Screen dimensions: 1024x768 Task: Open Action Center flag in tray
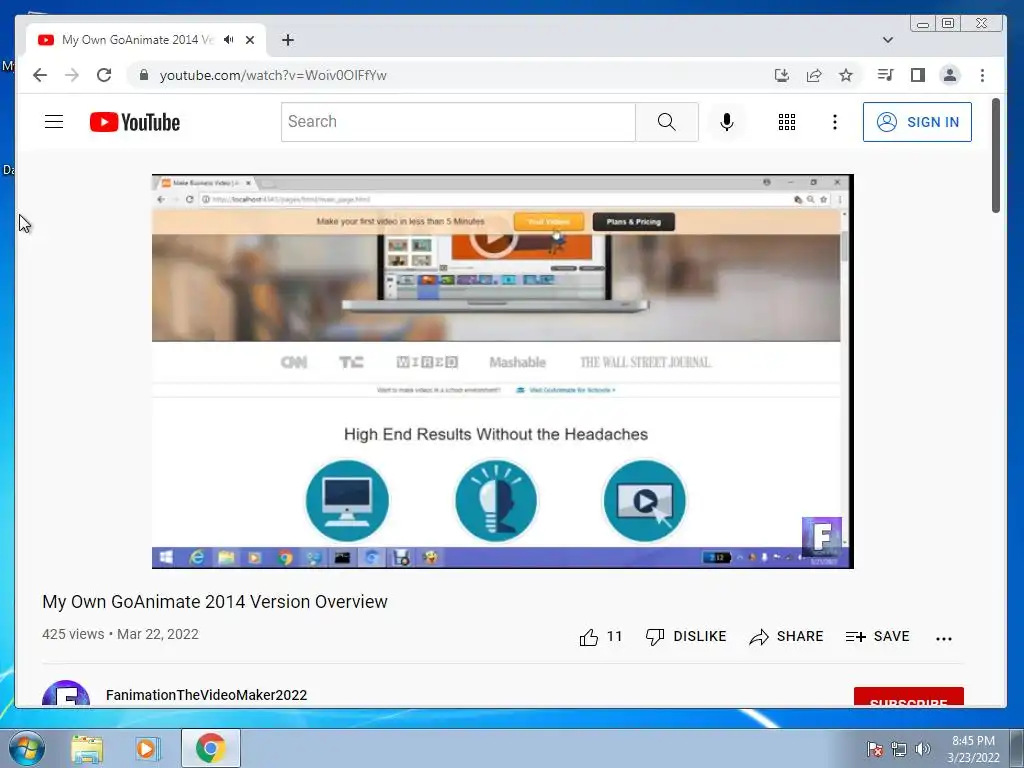click(874, 749)
